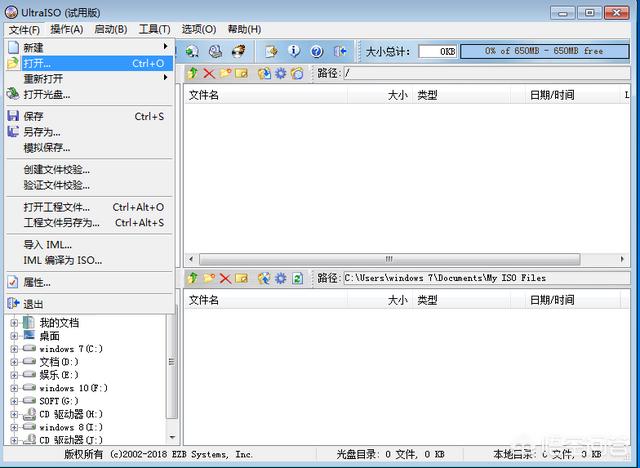
Task: Open the 工具(T) menu
Action: point(154,29)
